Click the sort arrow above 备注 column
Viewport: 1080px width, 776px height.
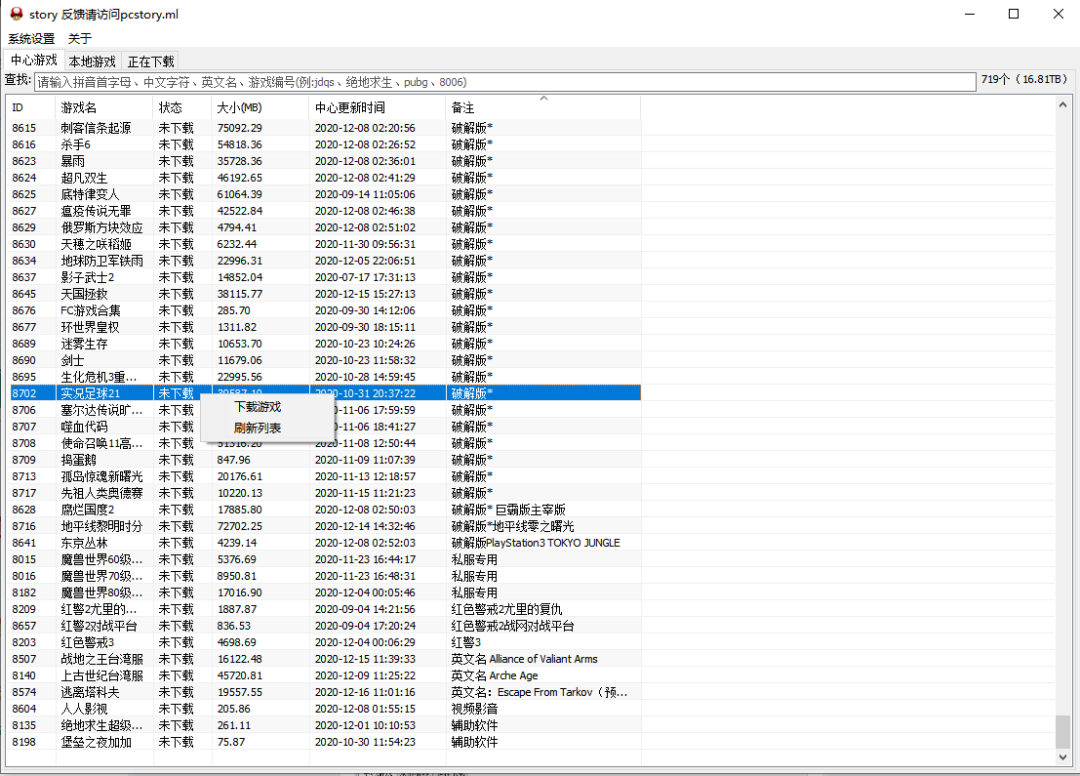[543, 98]
